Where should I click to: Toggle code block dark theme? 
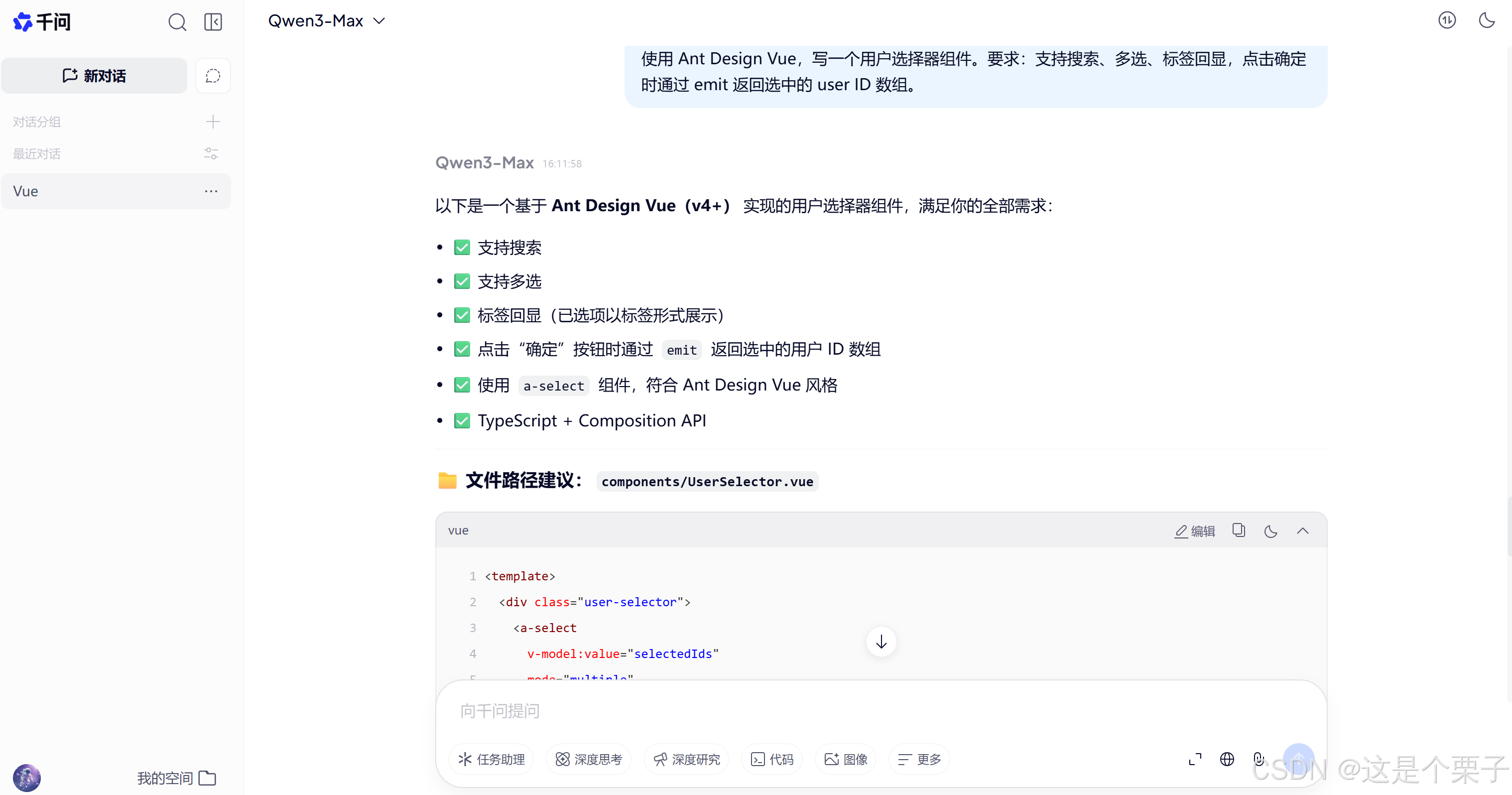pyautogui.click(x=1271, y=531)
